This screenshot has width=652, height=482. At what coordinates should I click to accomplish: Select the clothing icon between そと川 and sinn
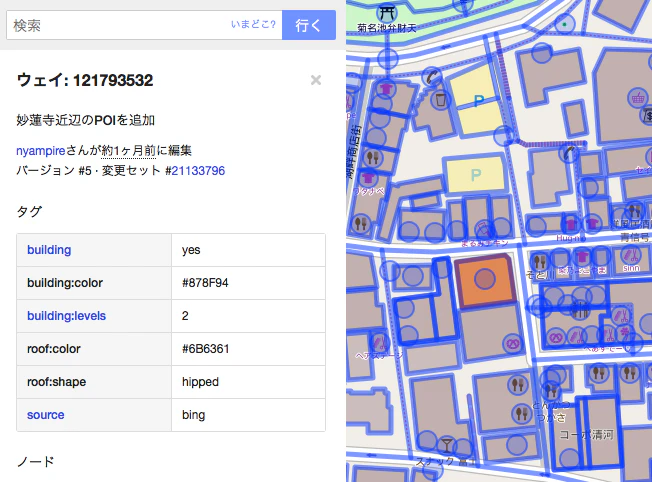pyautogui.click(x=582, y=256)
